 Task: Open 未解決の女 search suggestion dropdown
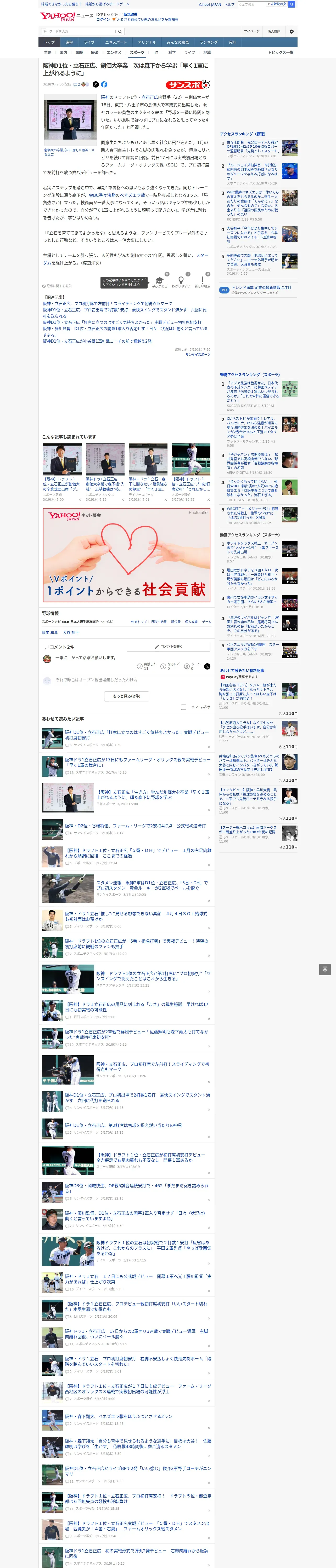point(277,4)
